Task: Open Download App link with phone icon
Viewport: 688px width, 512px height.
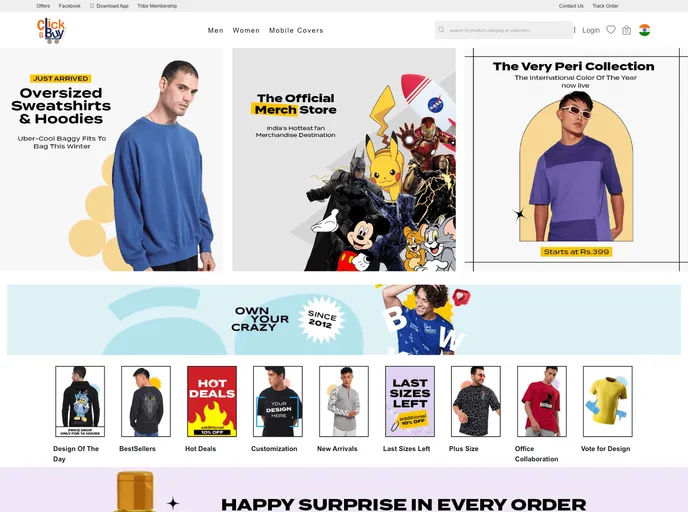Action: pos(109,6)
